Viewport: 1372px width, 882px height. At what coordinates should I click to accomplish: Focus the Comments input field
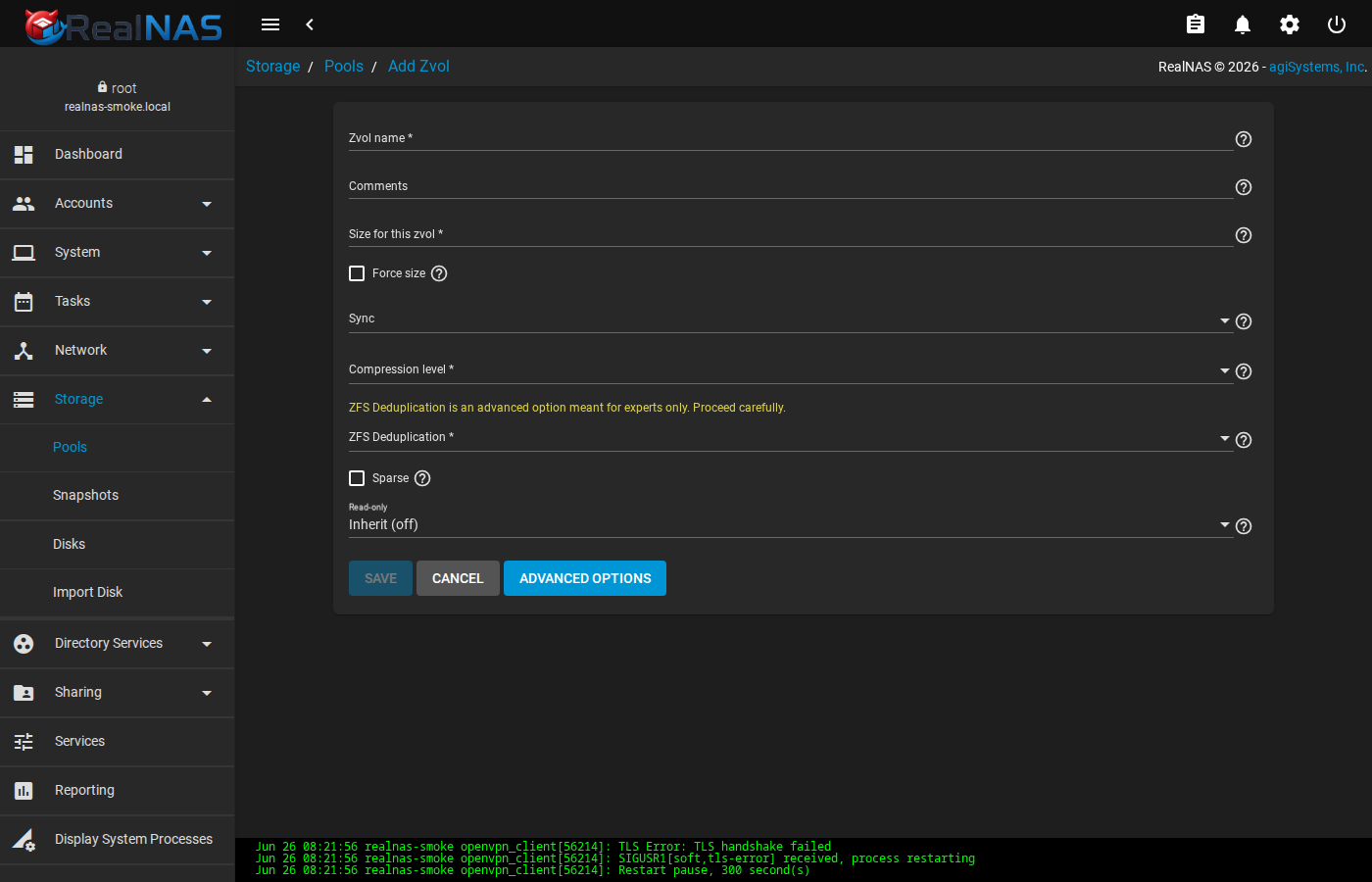(x=790, y=186)
